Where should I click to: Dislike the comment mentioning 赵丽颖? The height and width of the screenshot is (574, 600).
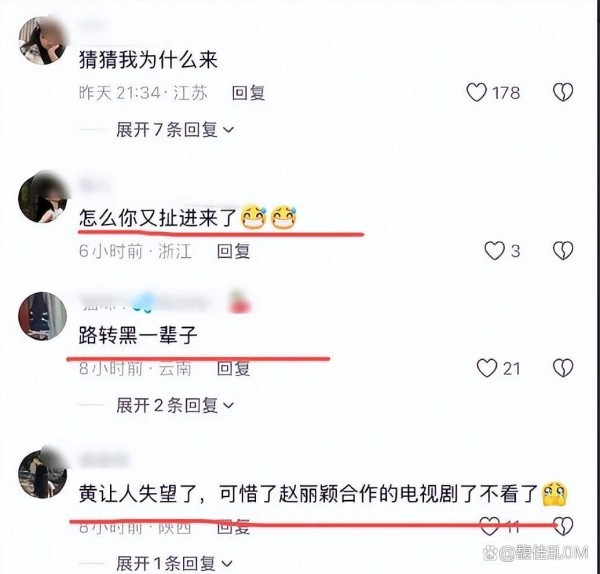[x=563, y=526]
